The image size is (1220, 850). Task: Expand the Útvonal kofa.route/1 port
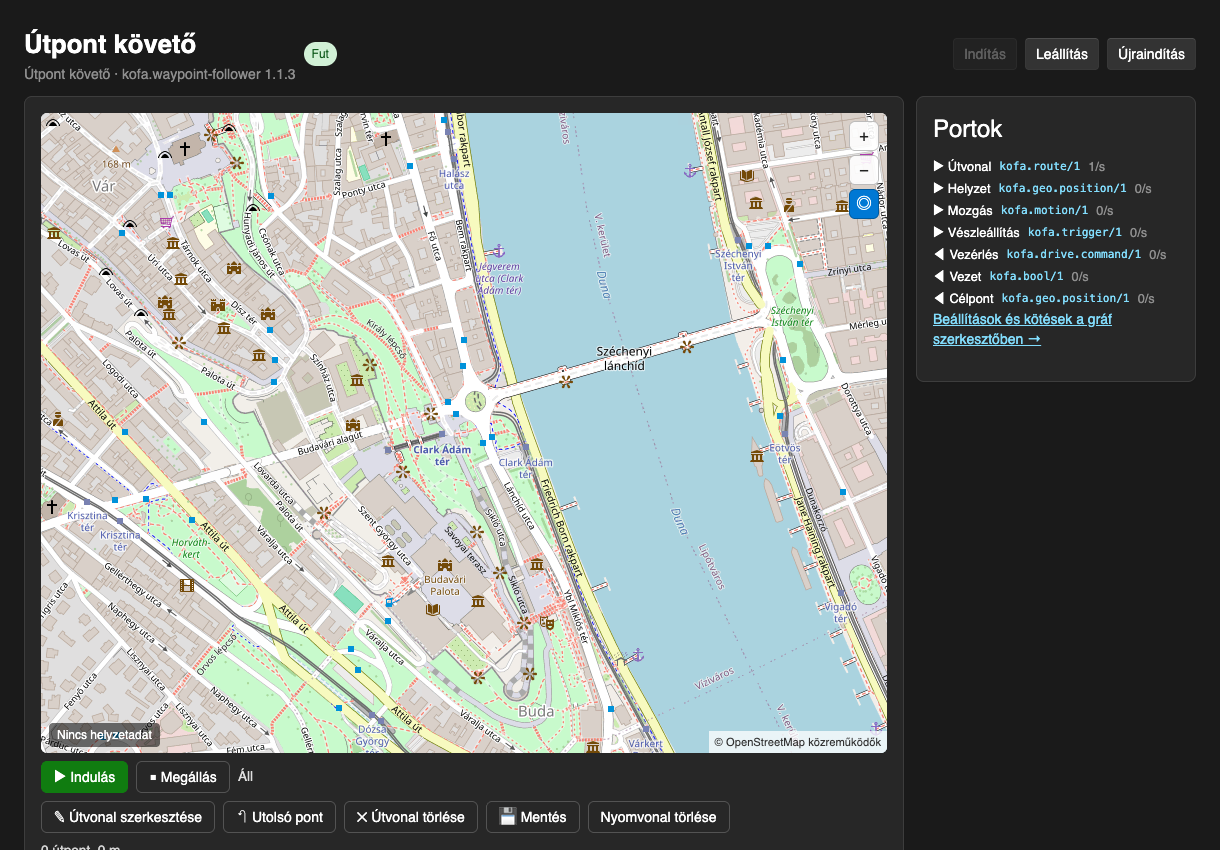click(x=1019, y=166)
